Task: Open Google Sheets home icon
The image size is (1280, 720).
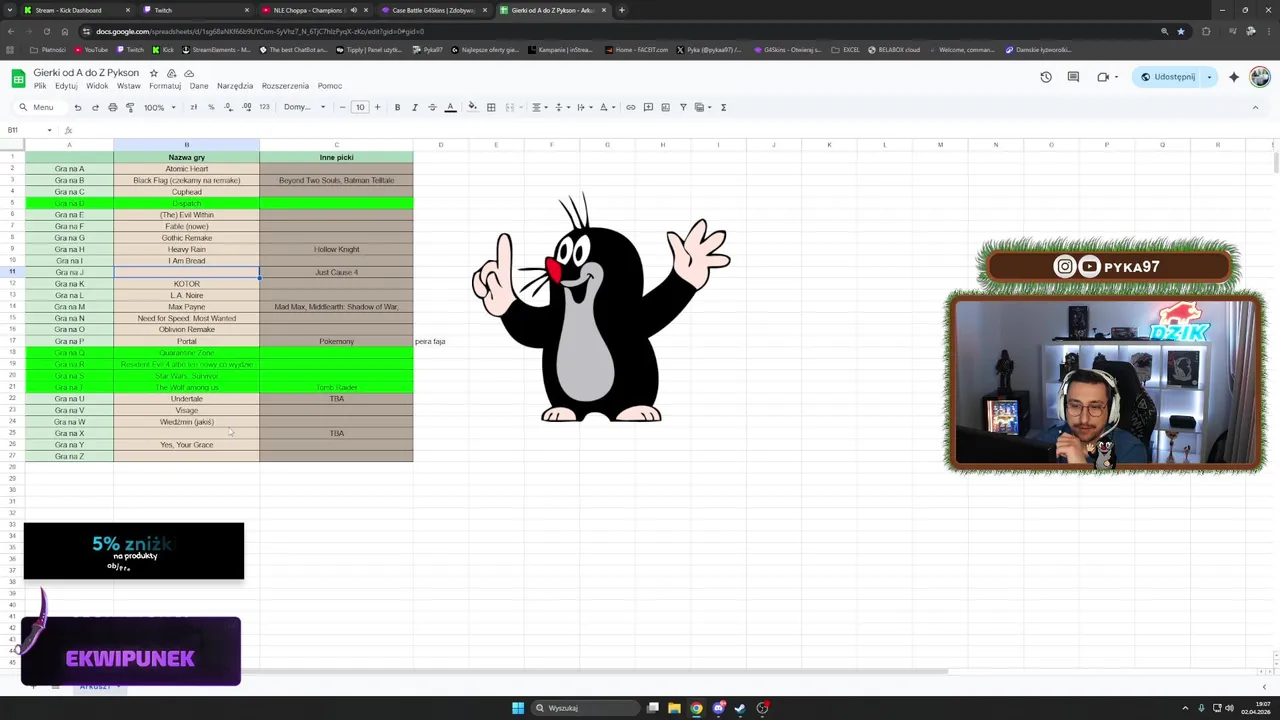Action: (18, 78)
